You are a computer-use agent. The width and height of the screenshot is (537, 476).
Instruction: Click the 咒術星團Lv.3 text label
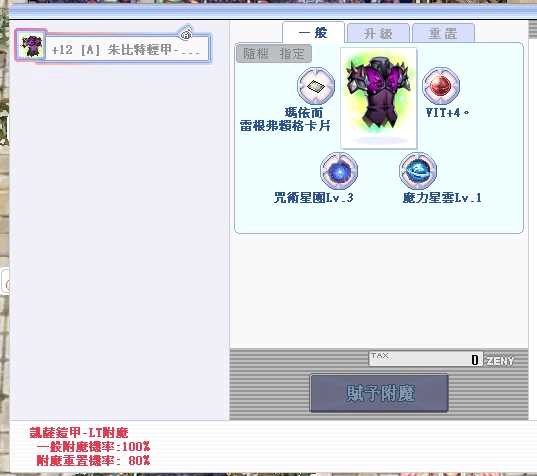[313, 198]
